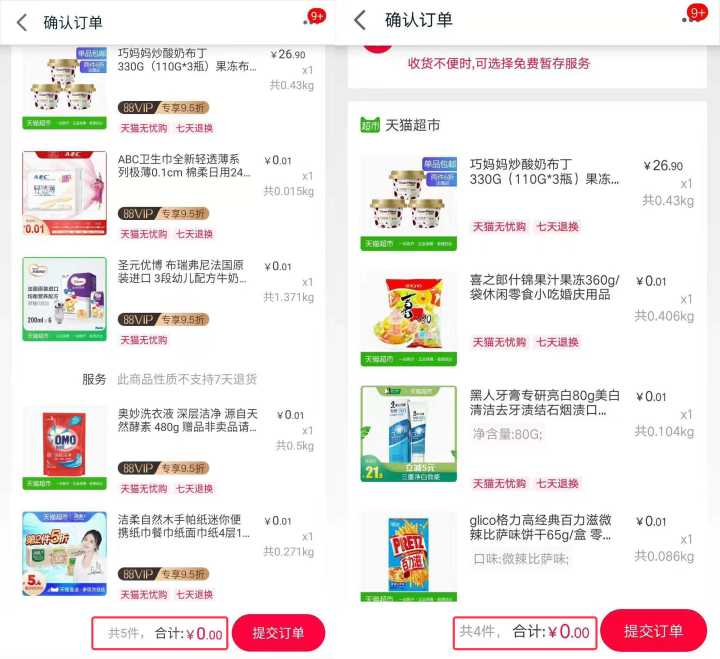Open the 奥妙洗衣液 OMO product thumbnail
The width and height of the screenshot is (720, 659).
click(x=64, y=448)
